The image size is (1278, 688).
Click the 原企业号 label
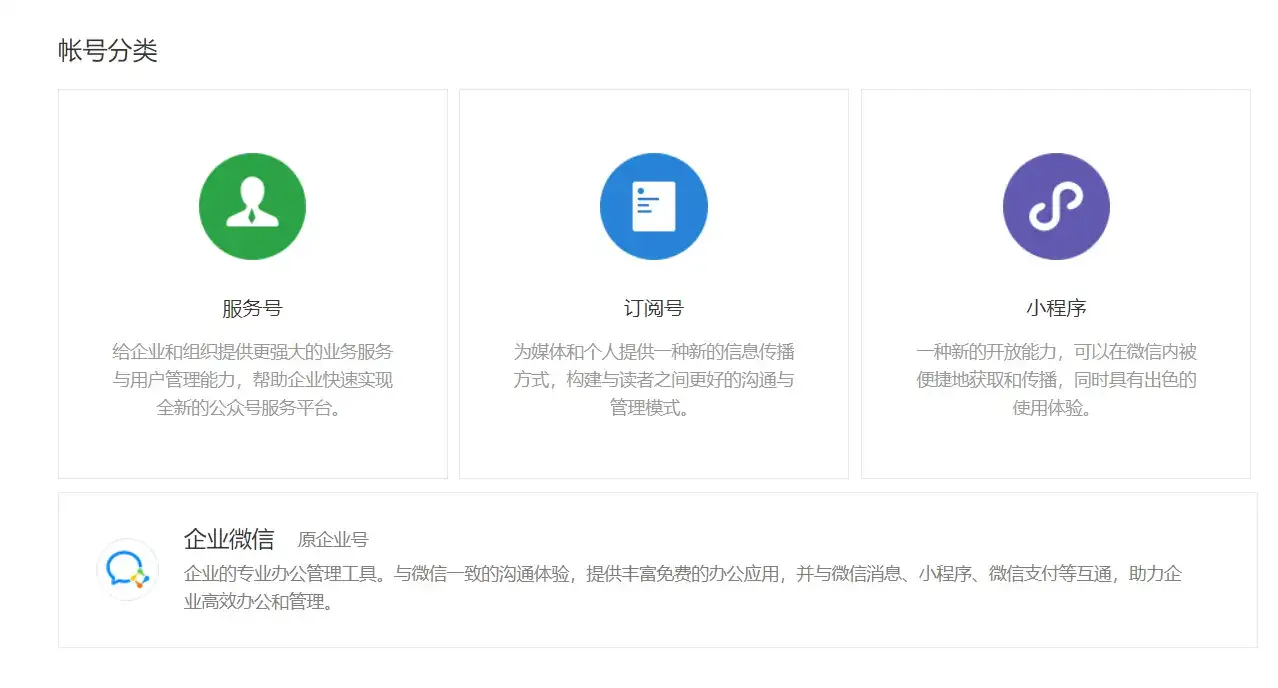[x=333, y=540]
